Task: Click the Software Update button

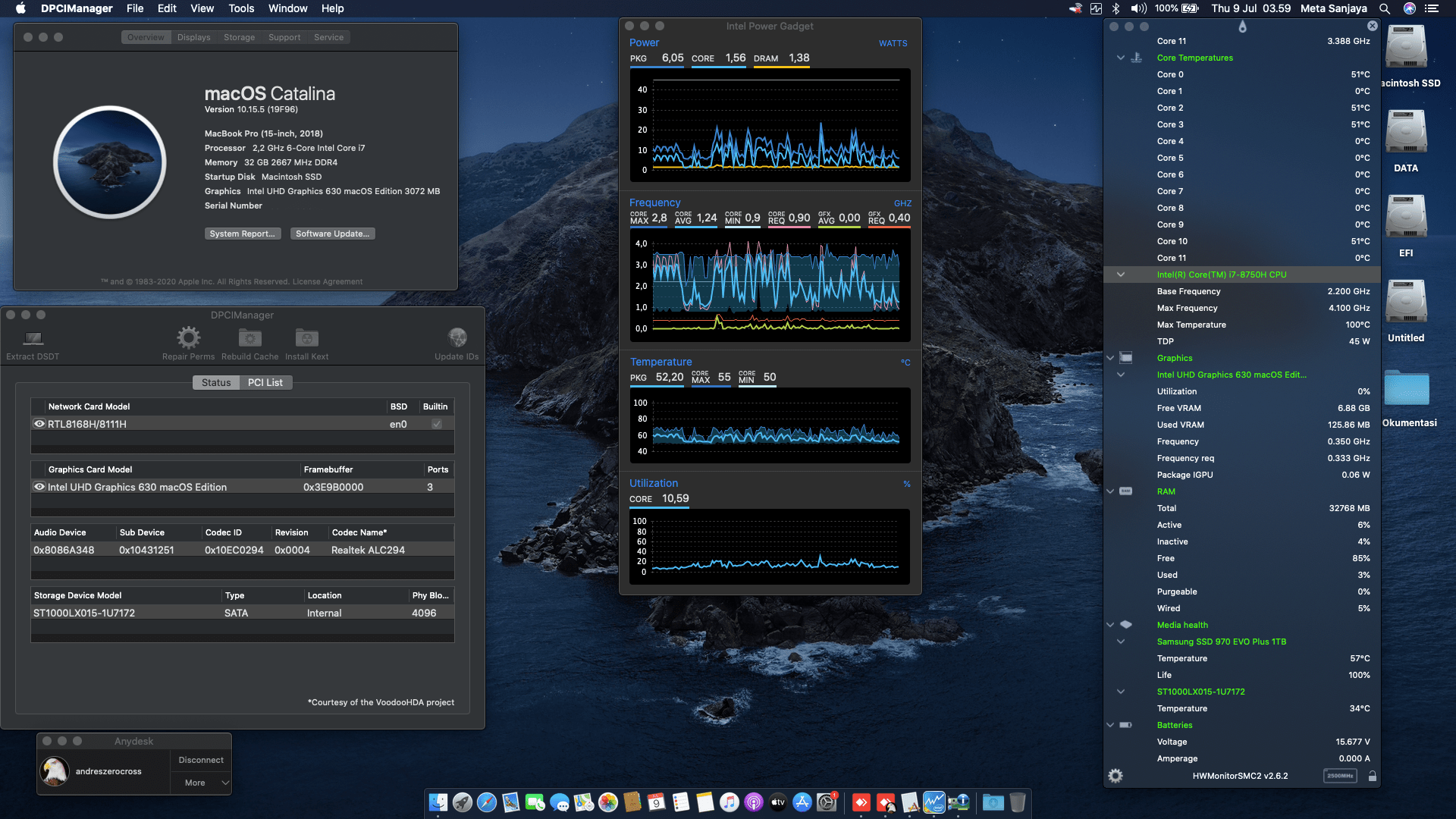Action: 332,234
